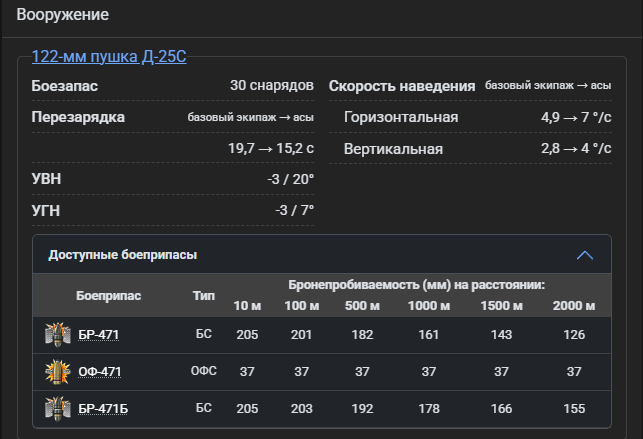Click БР-471Б penetration value 166
This screenshot has width=643, height=439.
[502, 409]
